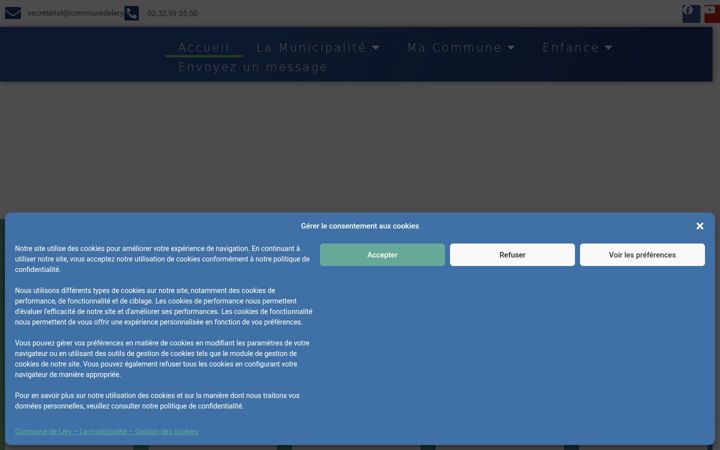Click paragraph starting 'Notre site utilise des cookies'
The image size is (720, 450).
[x=163, y=259]
